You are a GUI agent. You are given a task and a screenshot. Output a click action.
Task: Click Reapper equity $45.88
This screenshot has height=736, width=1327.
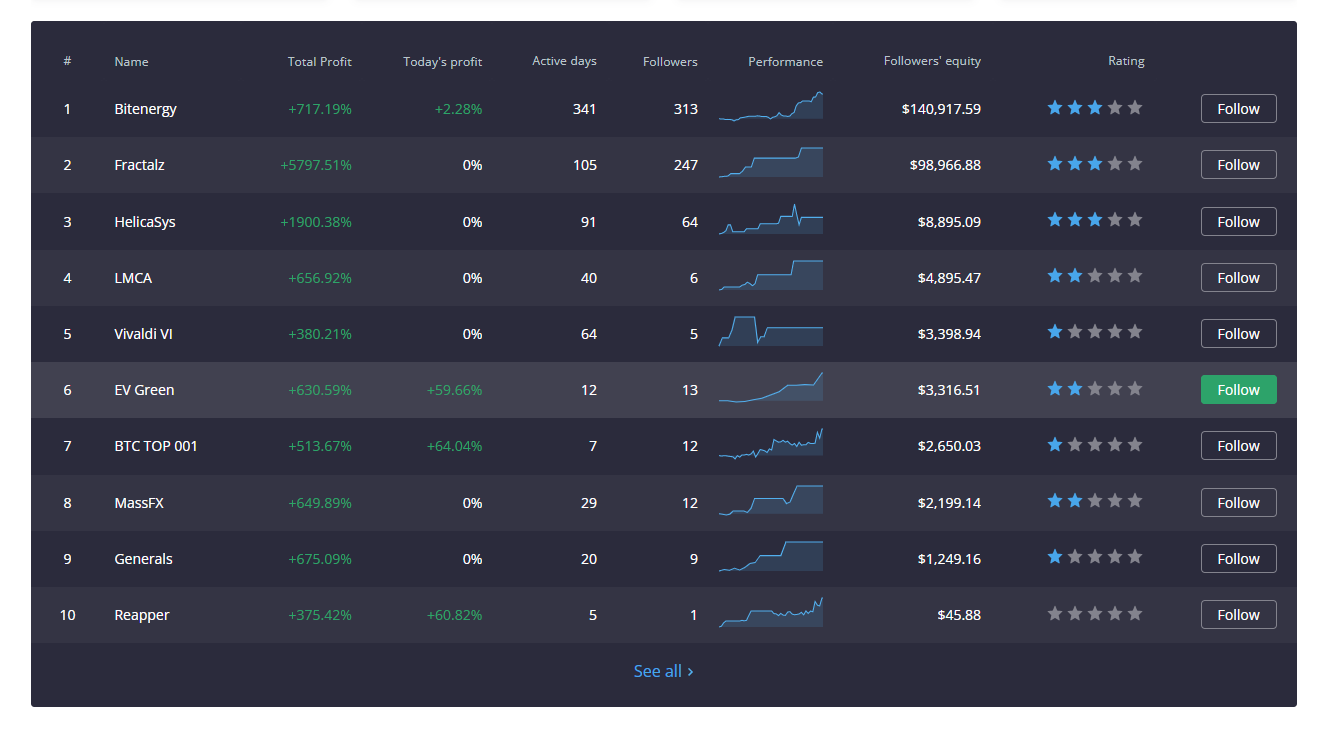coord(959,615)
